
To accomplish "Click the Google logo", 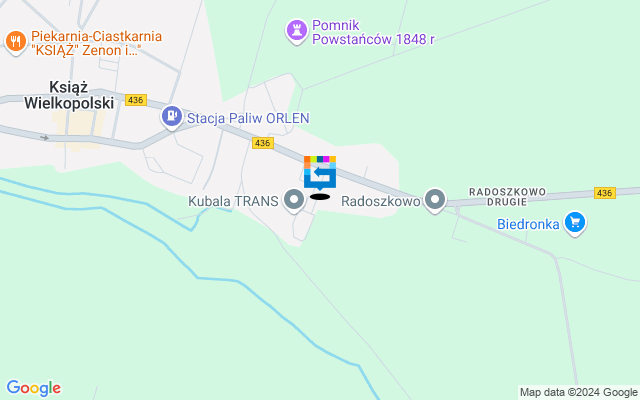I will pos(34,388).
